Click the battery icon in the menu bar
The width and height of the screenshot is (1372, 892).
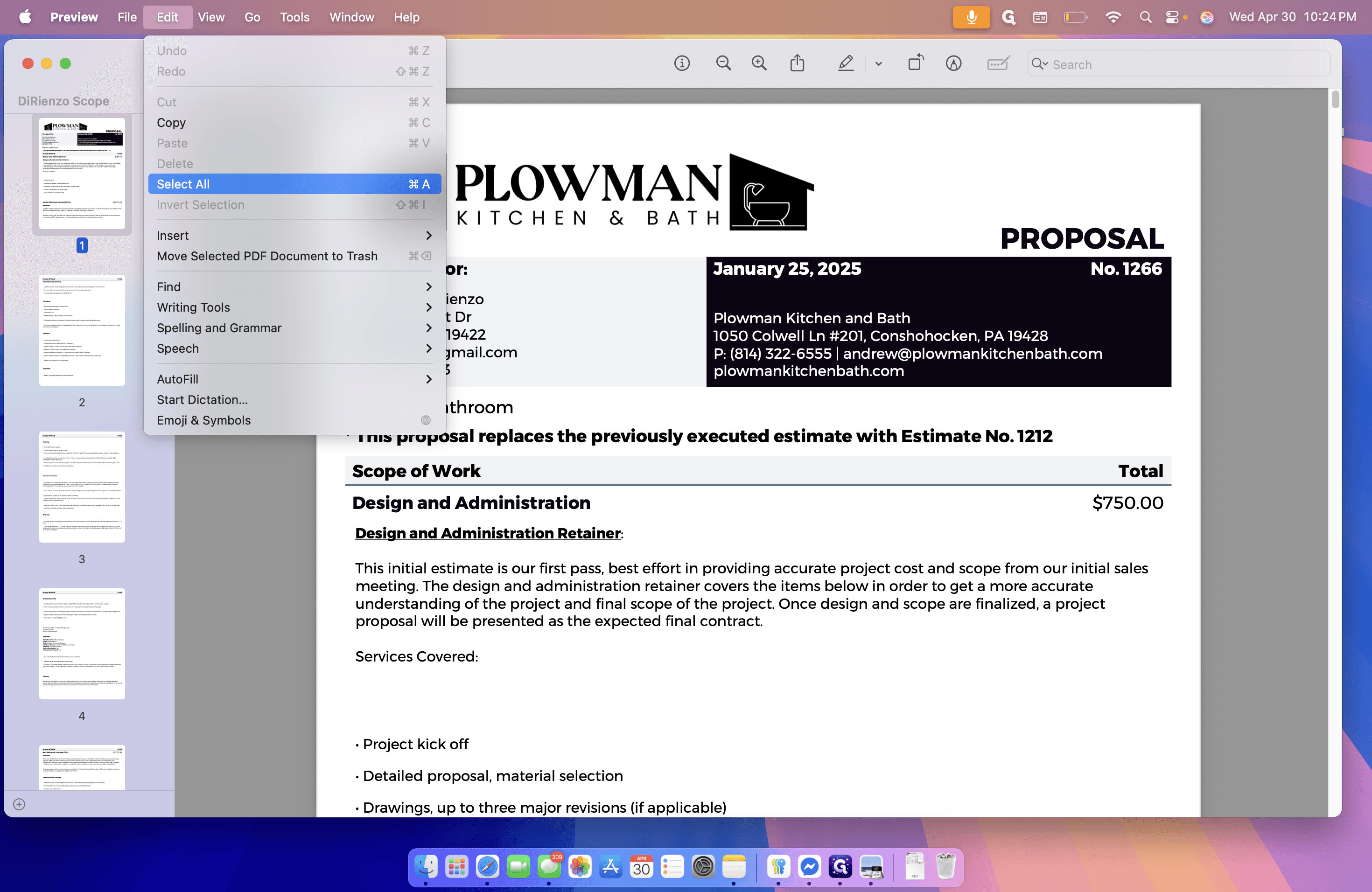click(x=1075, y=17)
